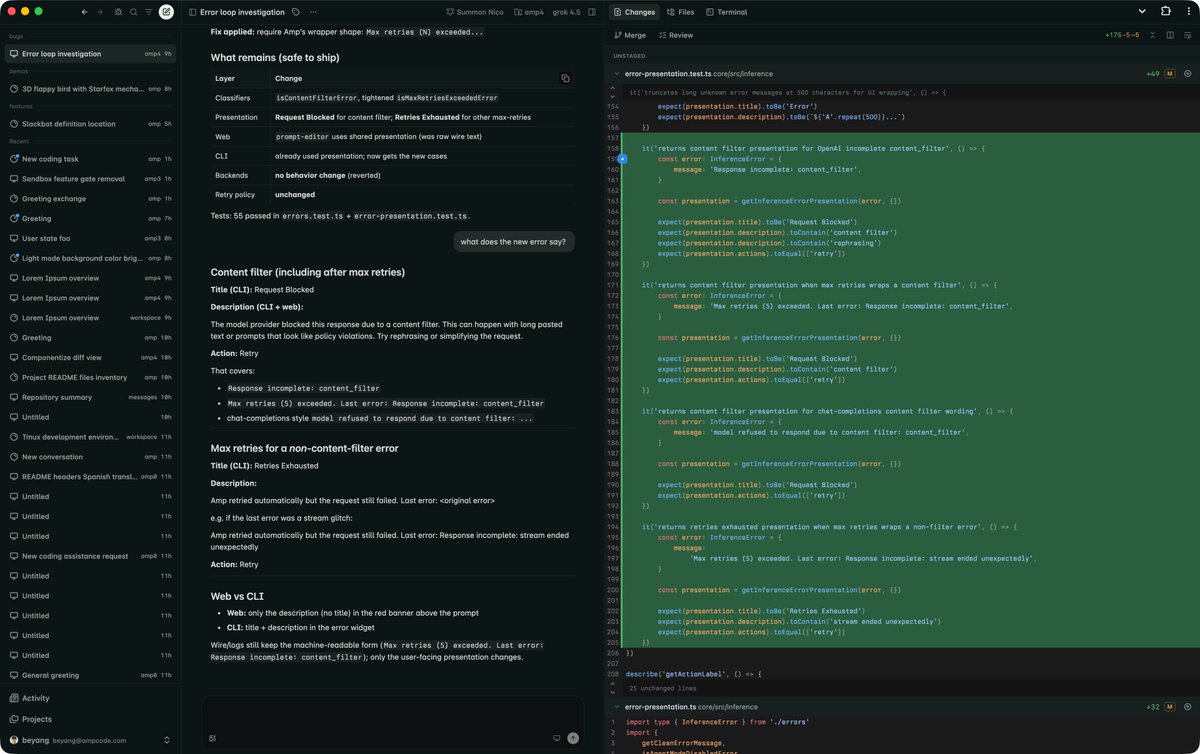The width and height of the screenshot is (1200, 754).
Task: Open the New coding task thread
Action: pos(90,159)
